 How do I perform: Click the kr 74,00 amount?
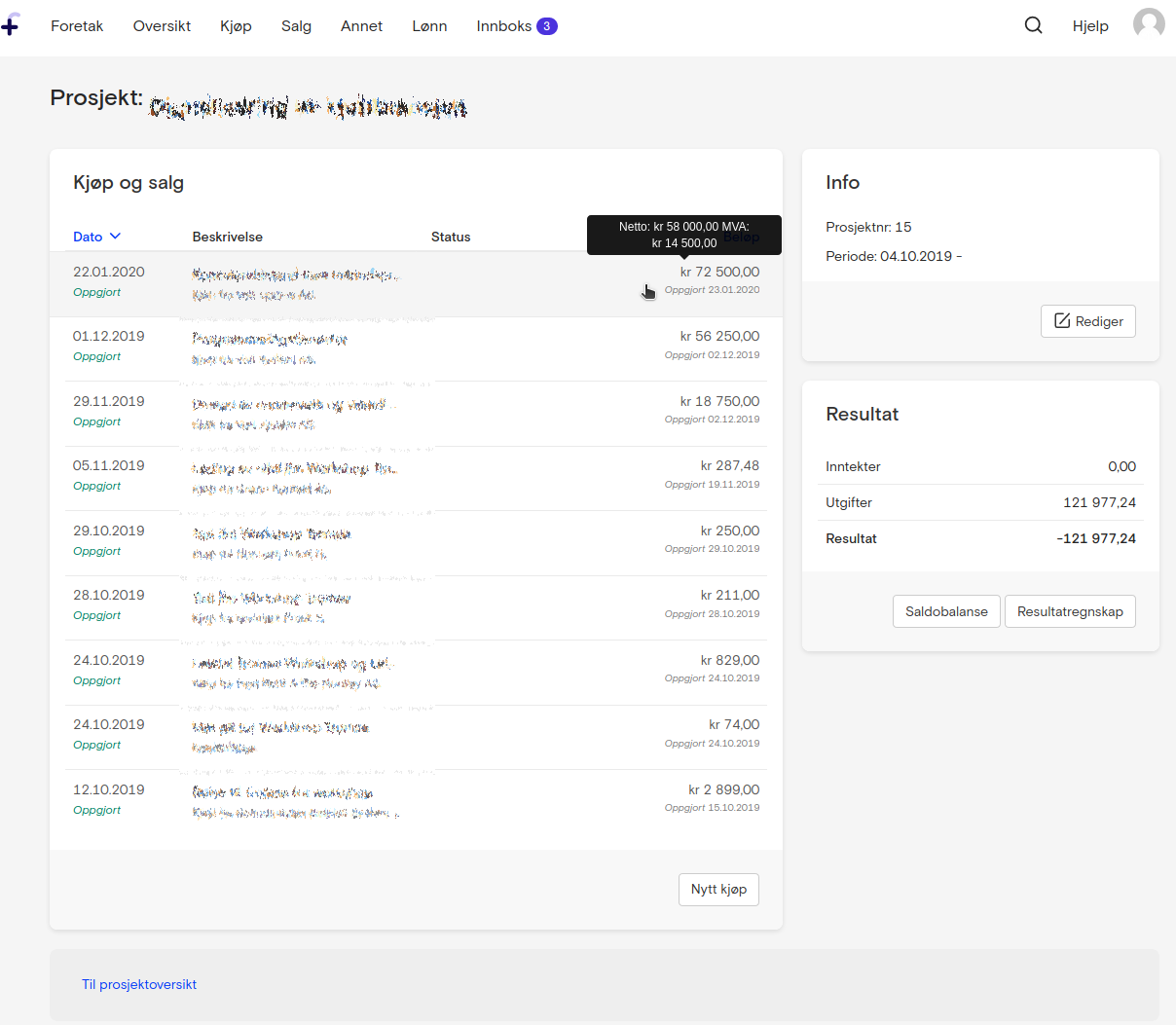point(734,724)
